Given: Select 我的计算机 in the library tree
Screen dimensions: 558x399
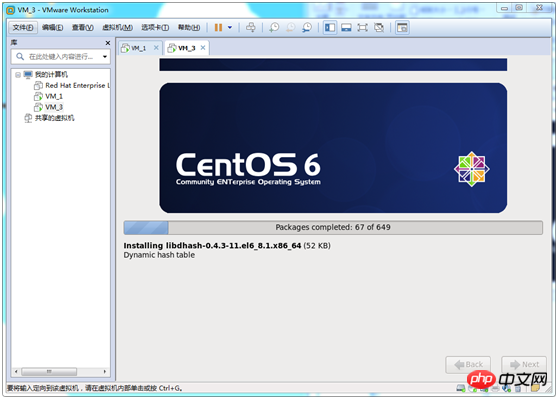Looking at the screenshot, I should click(51, 74).
